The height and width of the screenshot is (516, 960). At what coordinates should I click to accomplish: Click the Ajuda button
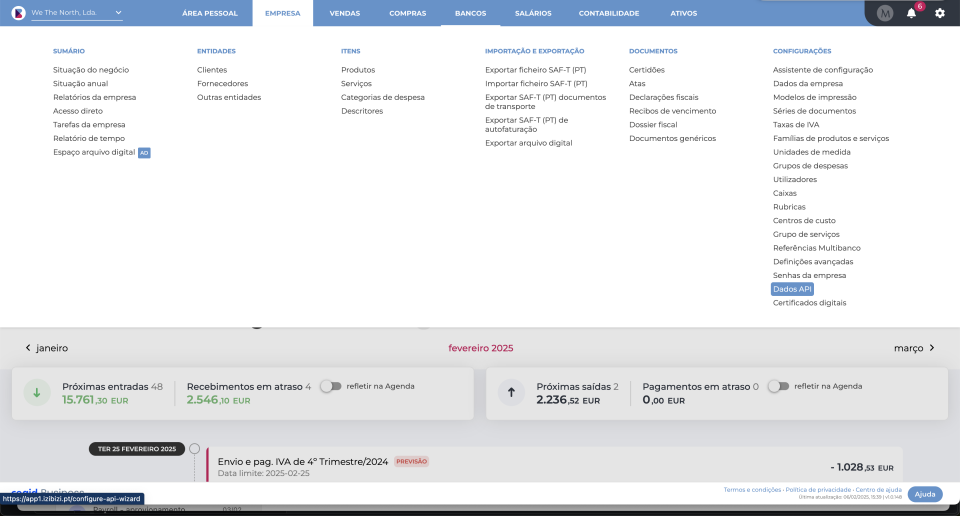pos(925,494)
